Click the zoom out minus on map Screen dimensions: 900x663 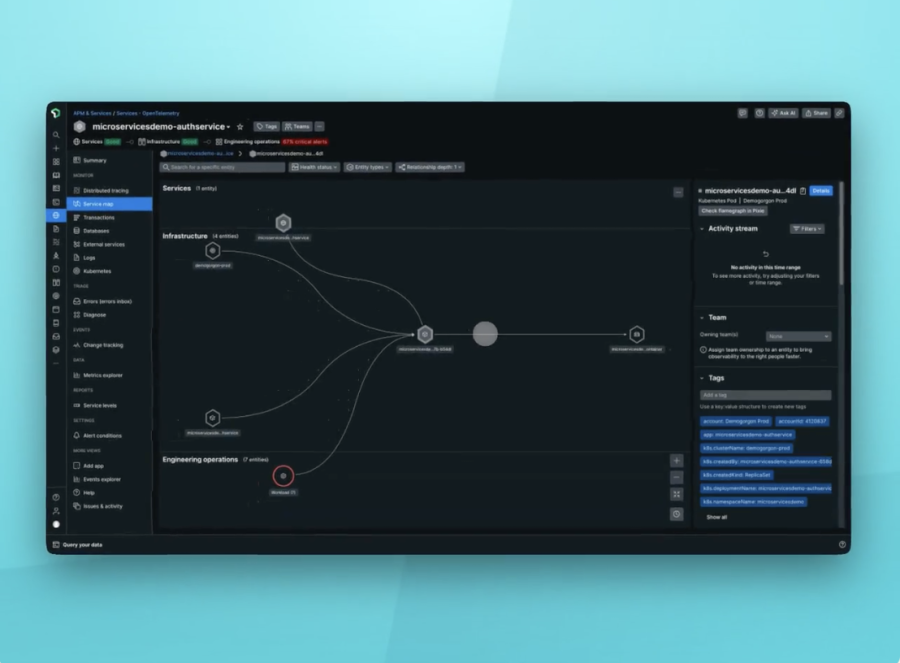pos(677,478)
